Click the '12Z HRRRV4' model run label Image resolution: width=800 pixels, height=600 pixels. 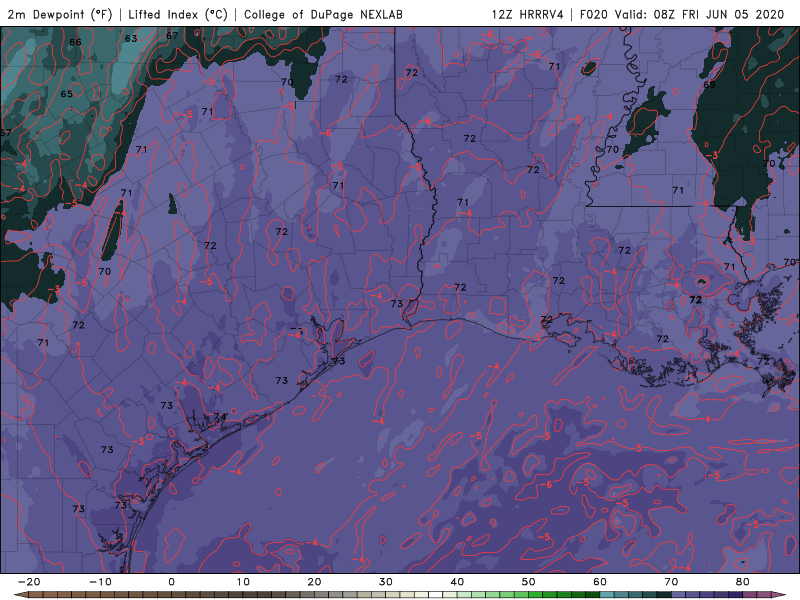pyautogui.click(x=528, y=14)
